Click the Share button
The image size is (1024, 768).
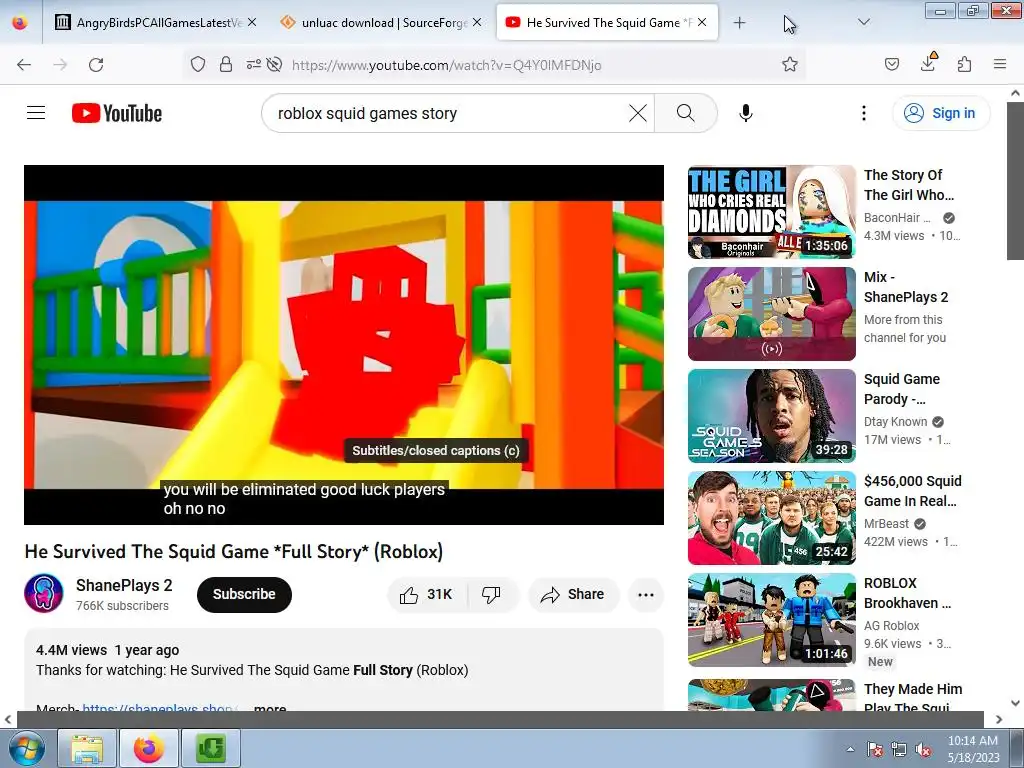(x=573, y=594)
